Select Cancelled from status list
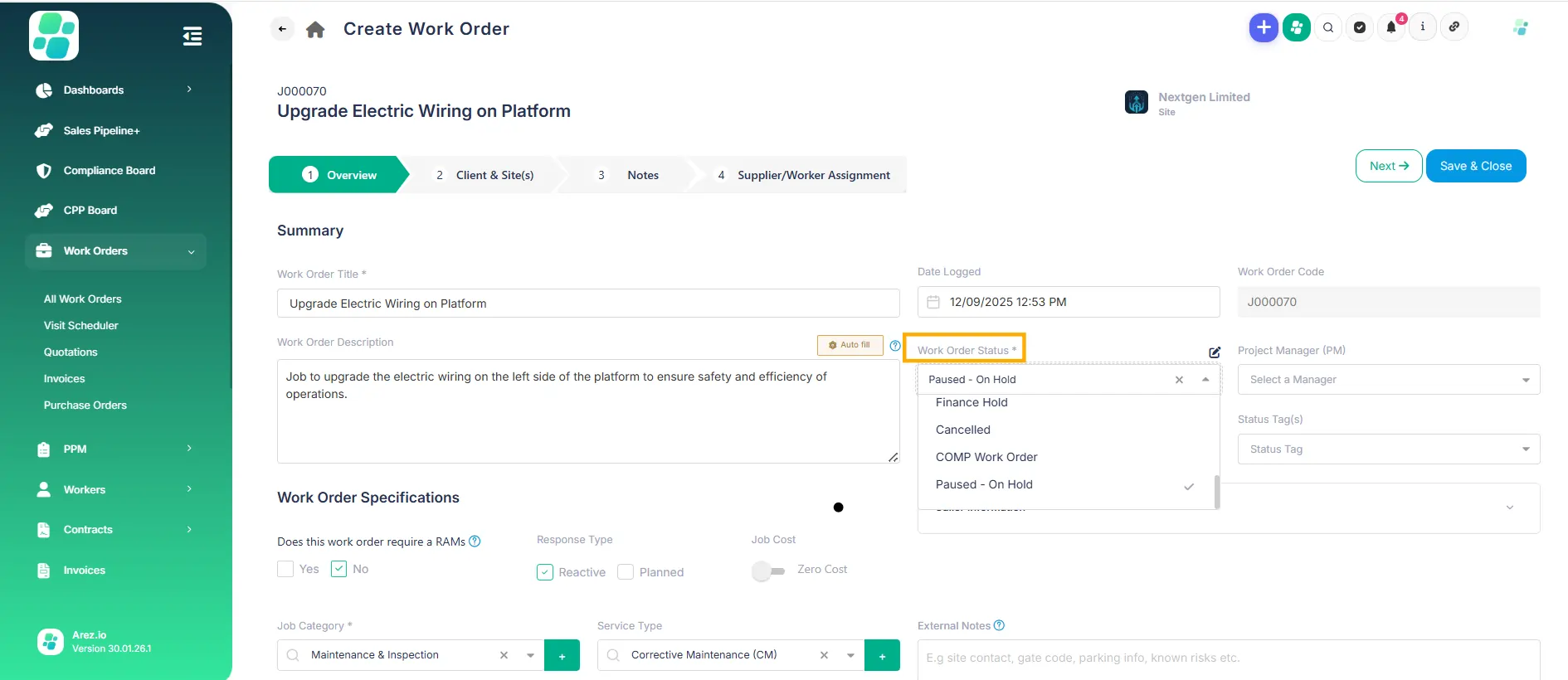 point(962,430)
